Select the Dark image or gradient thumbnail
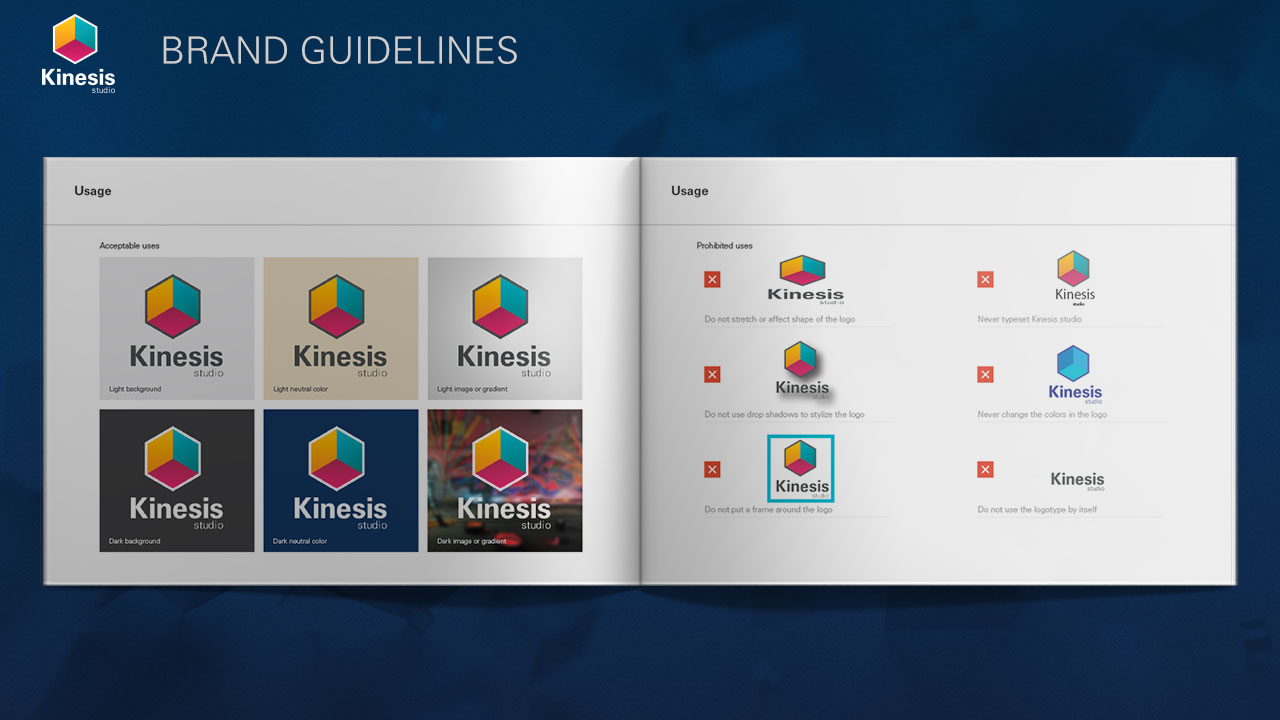 (x=505, y=480)
